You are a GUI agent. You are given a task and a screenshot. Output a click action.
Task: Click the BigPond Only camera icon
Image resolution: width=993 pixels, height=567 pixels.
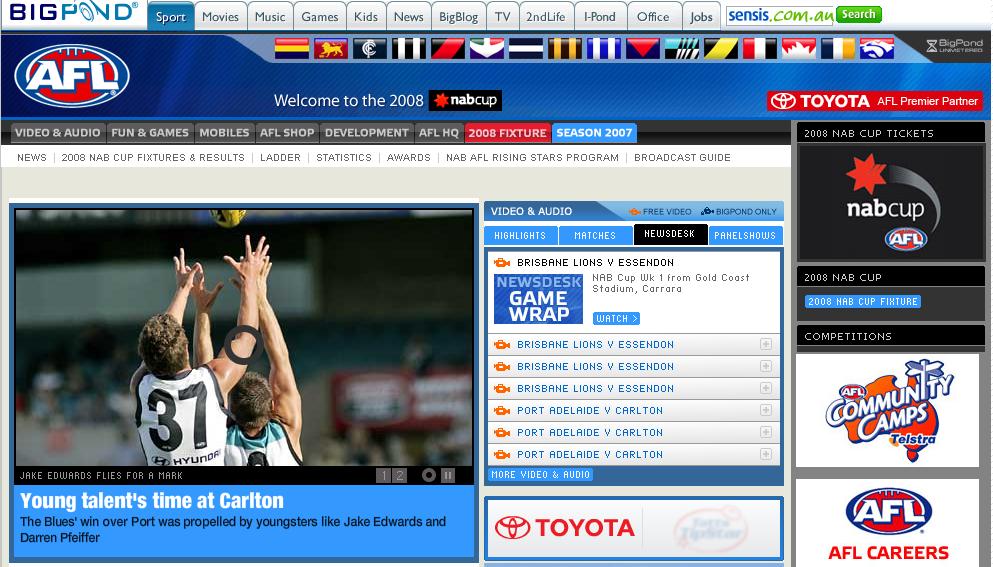tap(707, 212)
